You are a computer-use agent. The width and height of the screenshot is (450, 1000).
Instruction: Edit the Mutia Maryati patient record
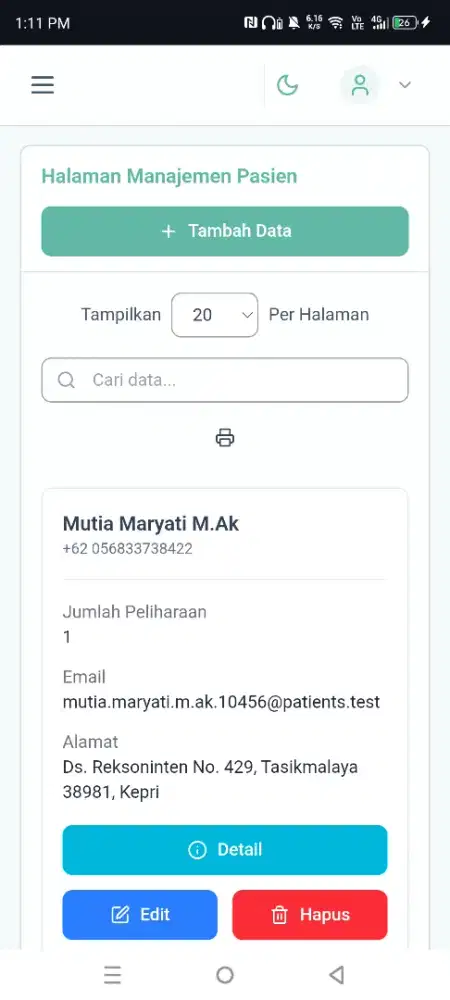(x=140, y=915)
